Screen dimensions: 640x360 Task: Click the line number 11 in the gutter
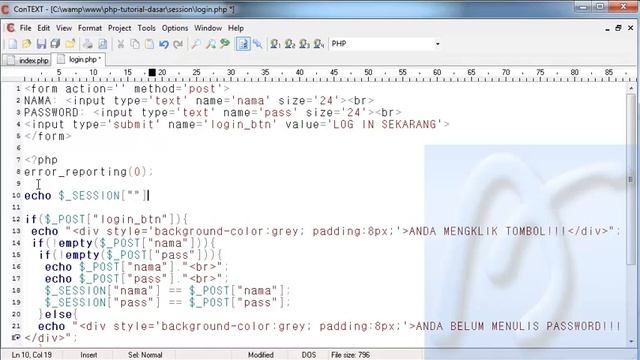(16, 207)
